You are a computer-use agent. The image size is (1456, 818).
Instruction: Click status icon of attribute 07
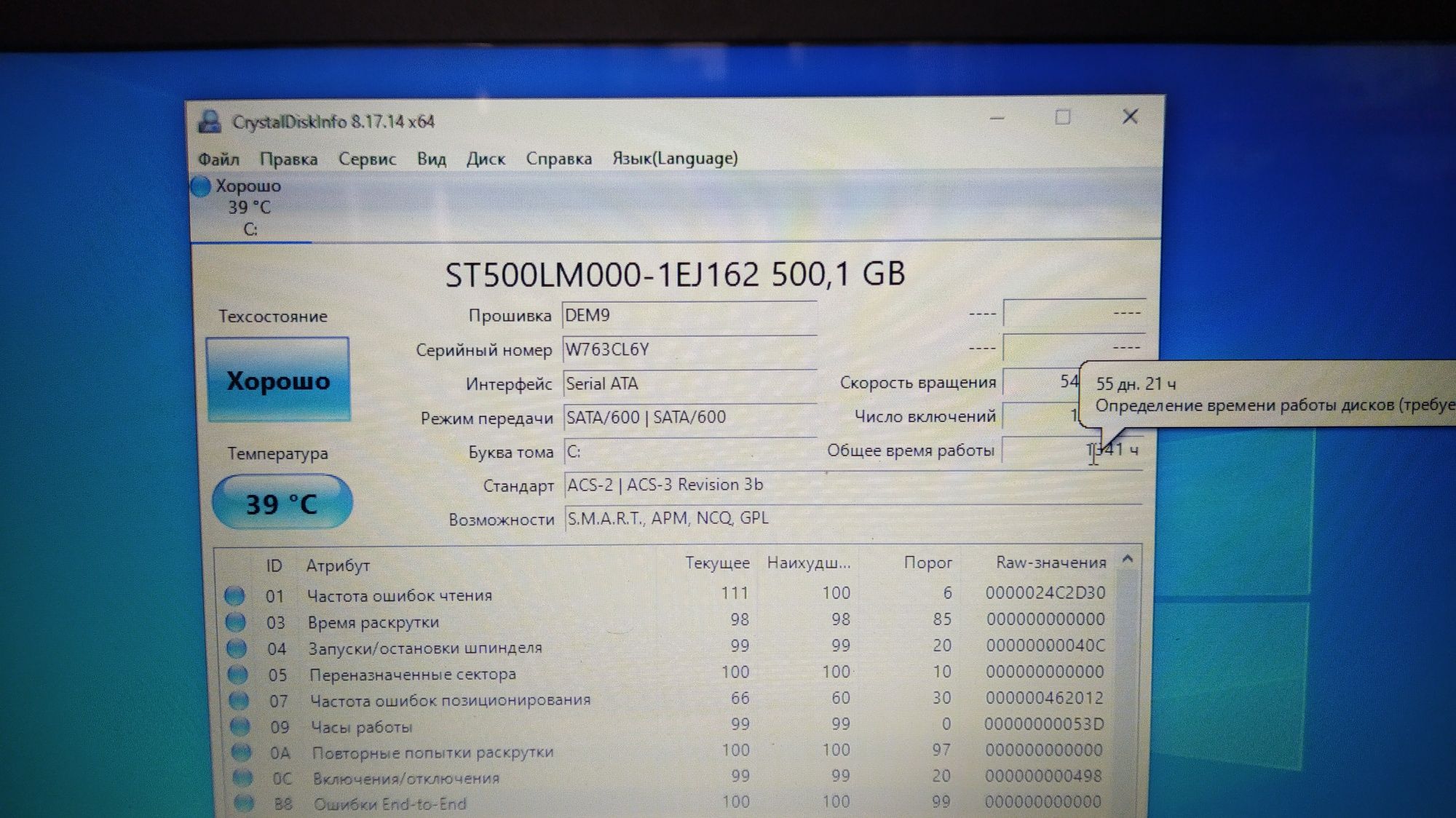[x=239, y=701]
